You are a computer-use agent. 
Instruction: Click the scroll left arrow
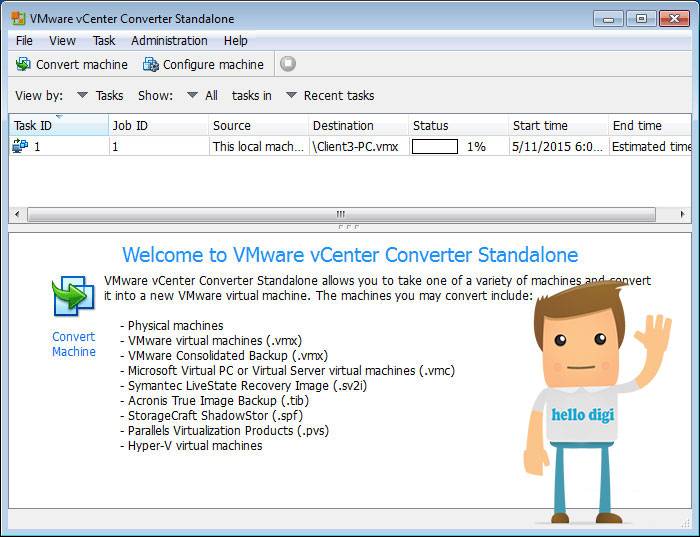tap(17, 214)
